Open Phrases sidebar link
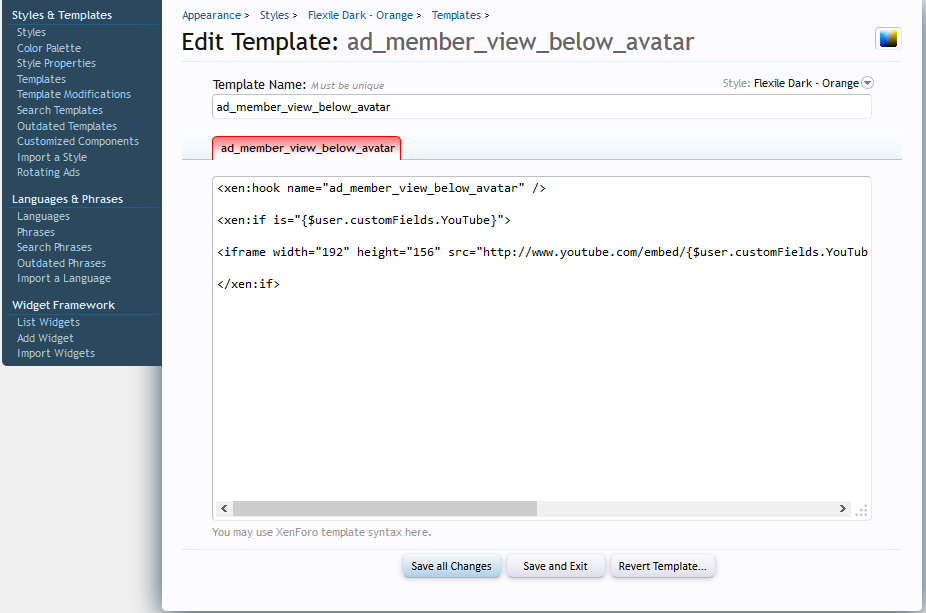The image size is (926, 613). [x=36, y=232]
